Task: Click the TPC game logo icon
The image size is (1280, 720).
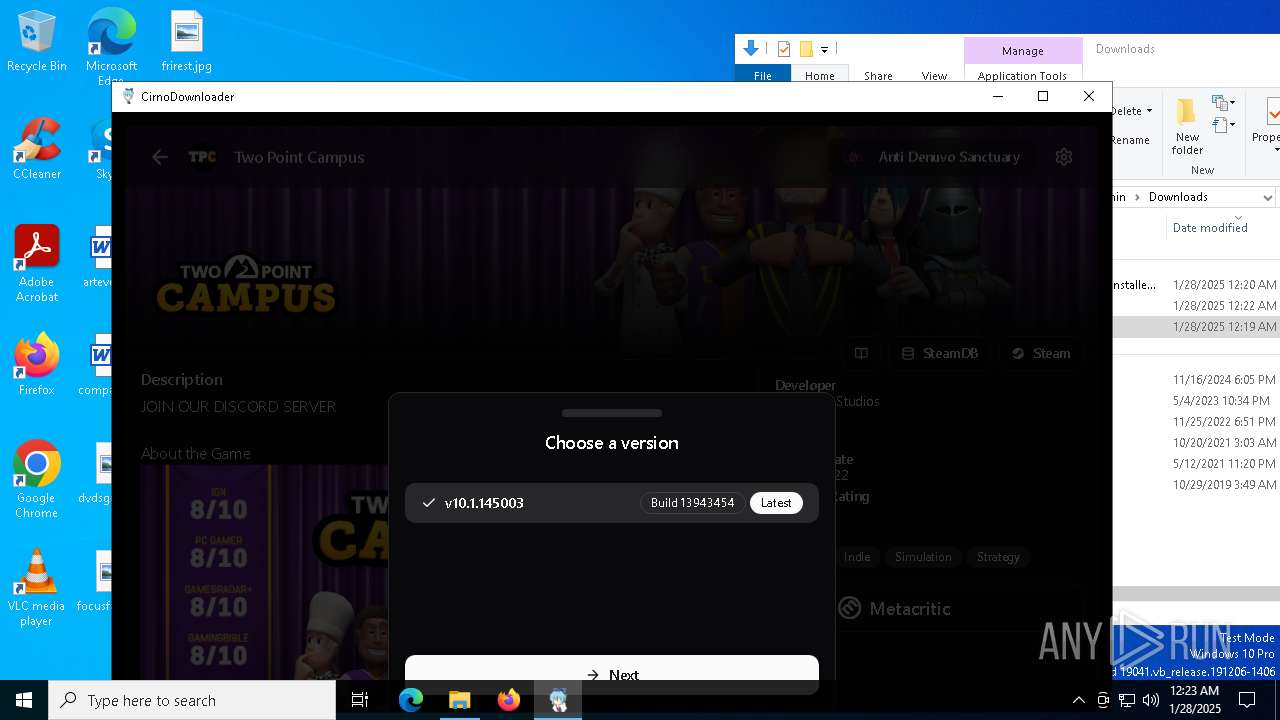Action: 203,157
